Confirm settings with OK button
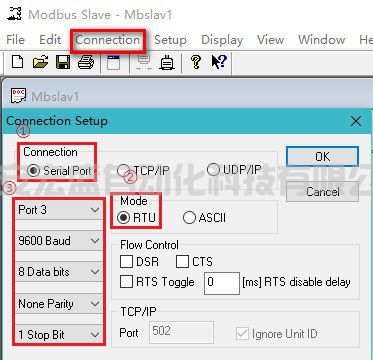Viewport: 373px width, 360px height. coord(322,156)
